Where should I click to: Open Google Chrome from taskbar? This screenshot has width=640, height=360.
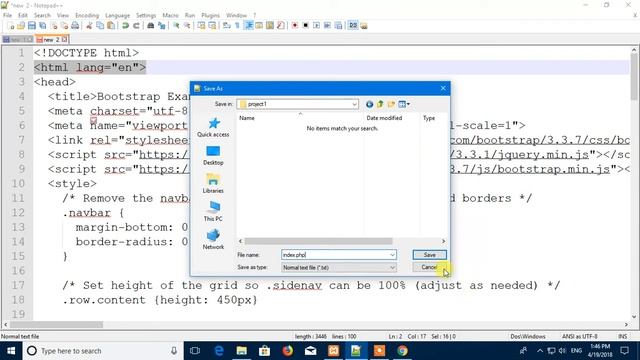tap(402, 351)
